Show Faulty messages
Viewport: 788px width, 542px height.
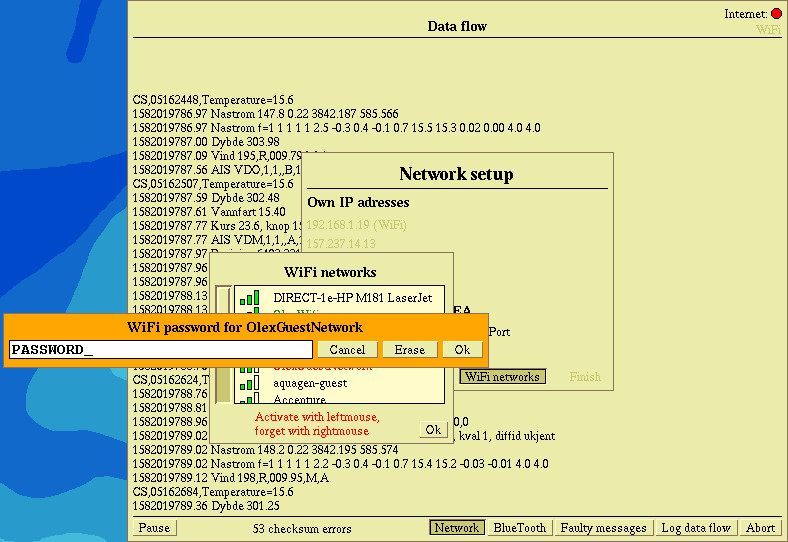pos(603,528)
